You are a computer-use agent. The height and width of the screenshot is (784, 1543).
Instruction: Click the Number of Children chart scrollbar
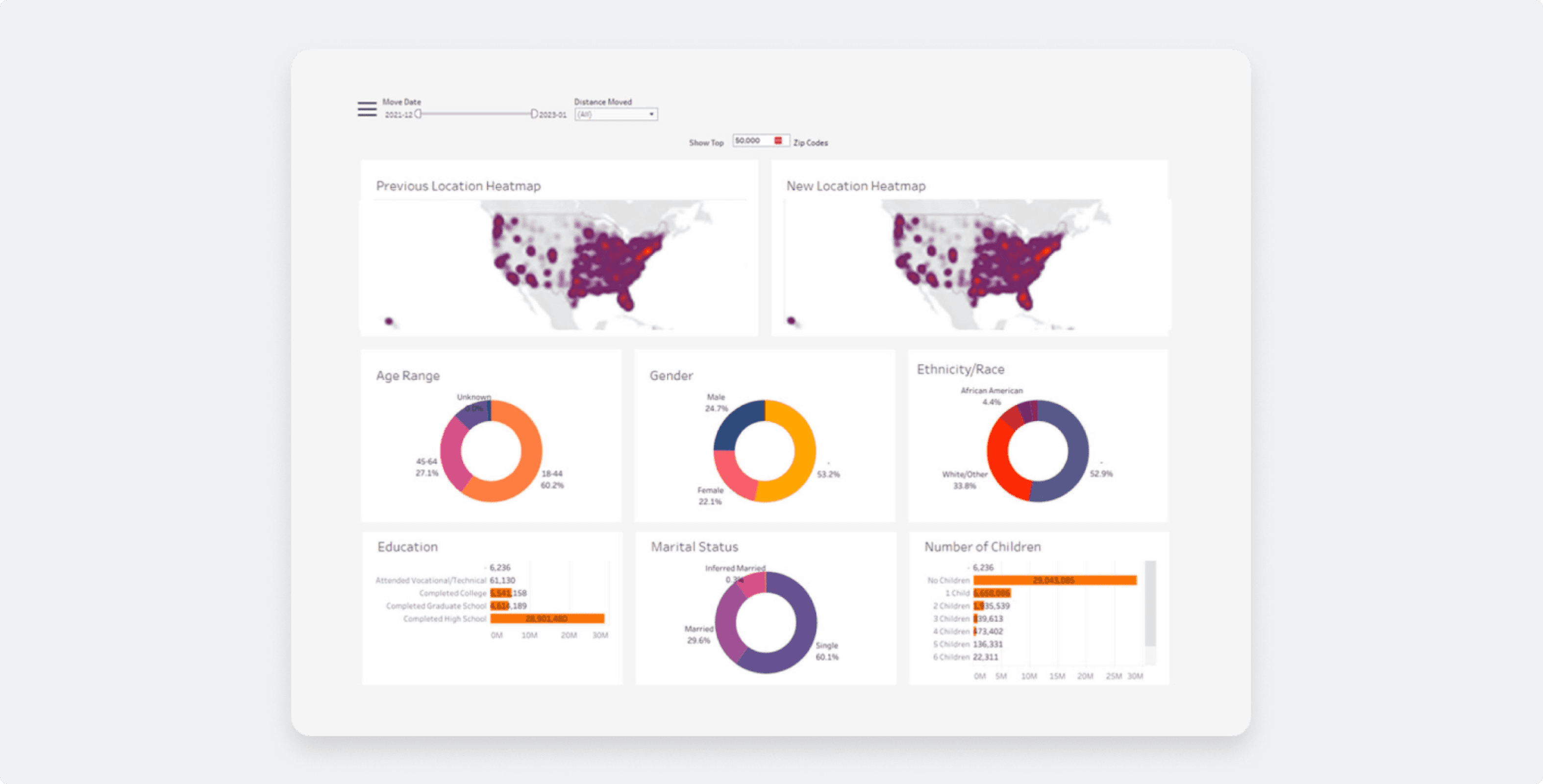pos(1150,604)
